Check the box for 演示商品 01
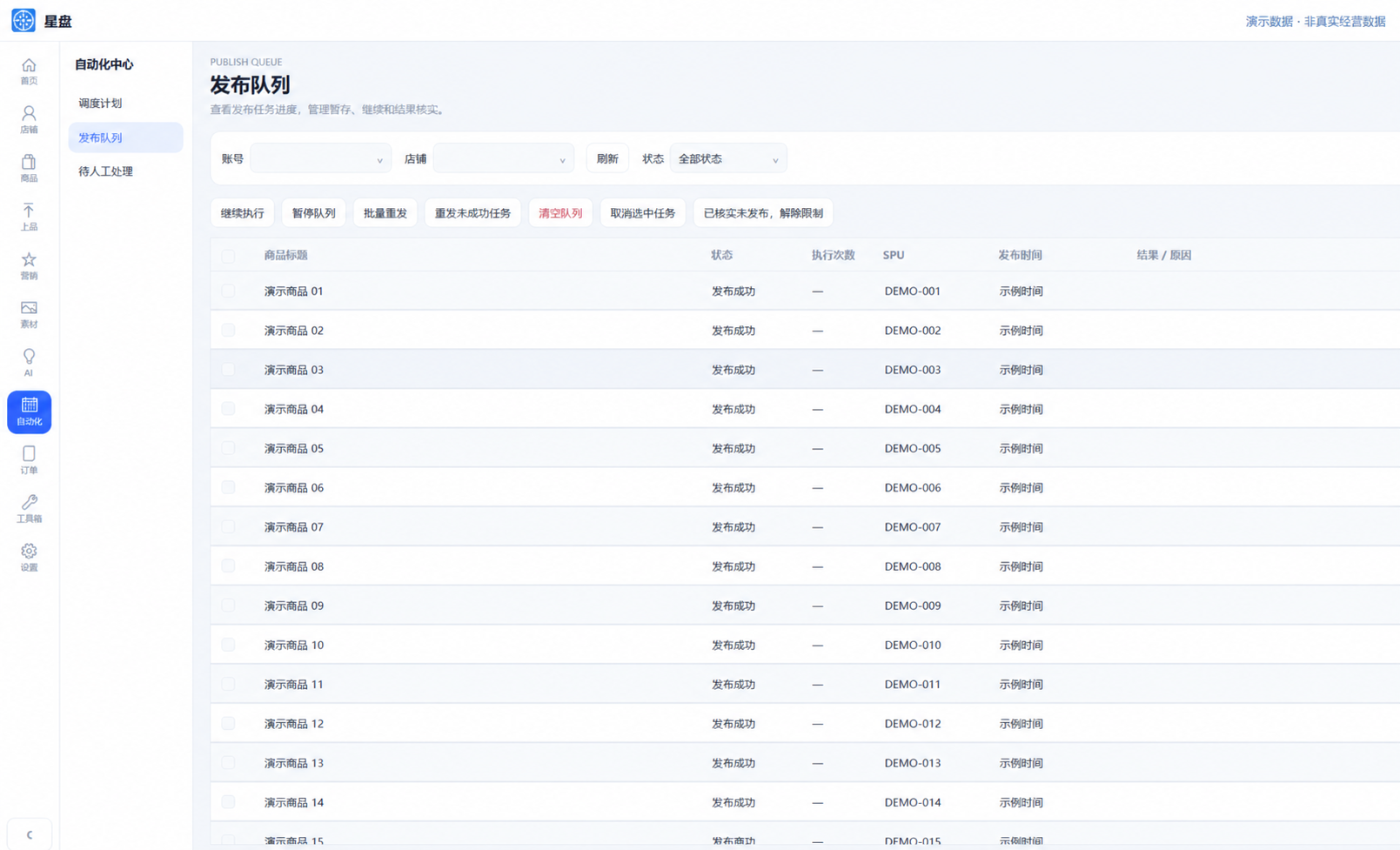The width and height of the screenshot is (1400, 850). coord(228,291)
